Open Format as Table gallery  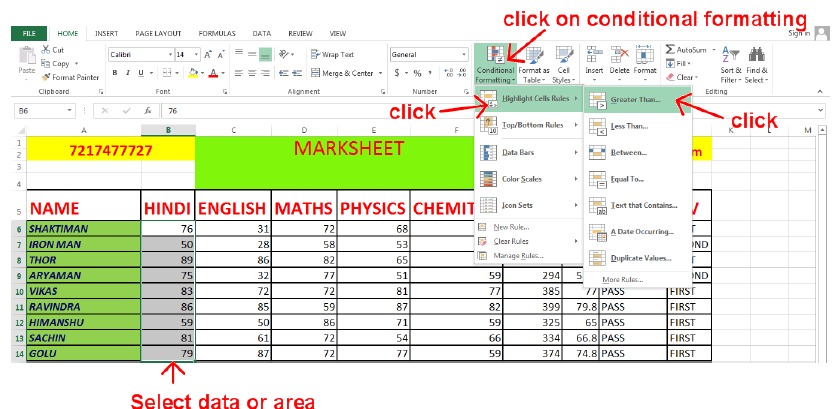click(x=533, y=63)
